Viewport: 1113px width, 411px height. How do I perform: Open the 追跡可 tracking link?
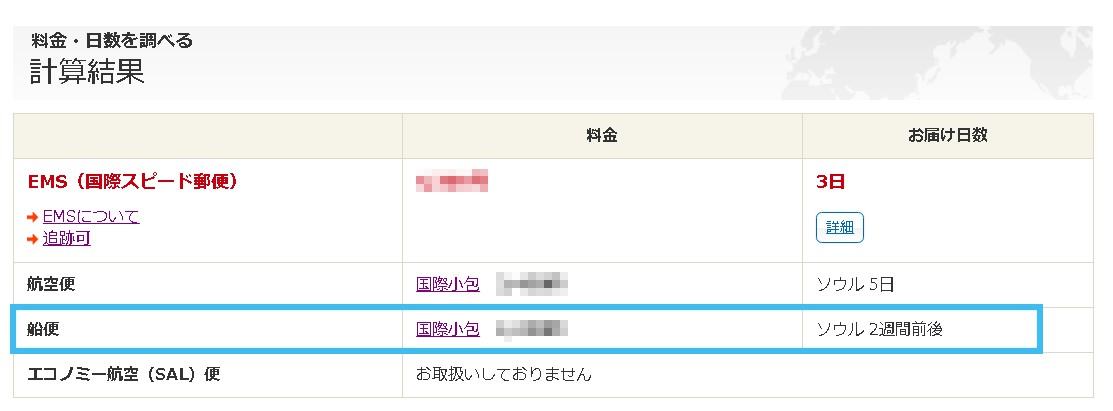[x=67, y=238]
